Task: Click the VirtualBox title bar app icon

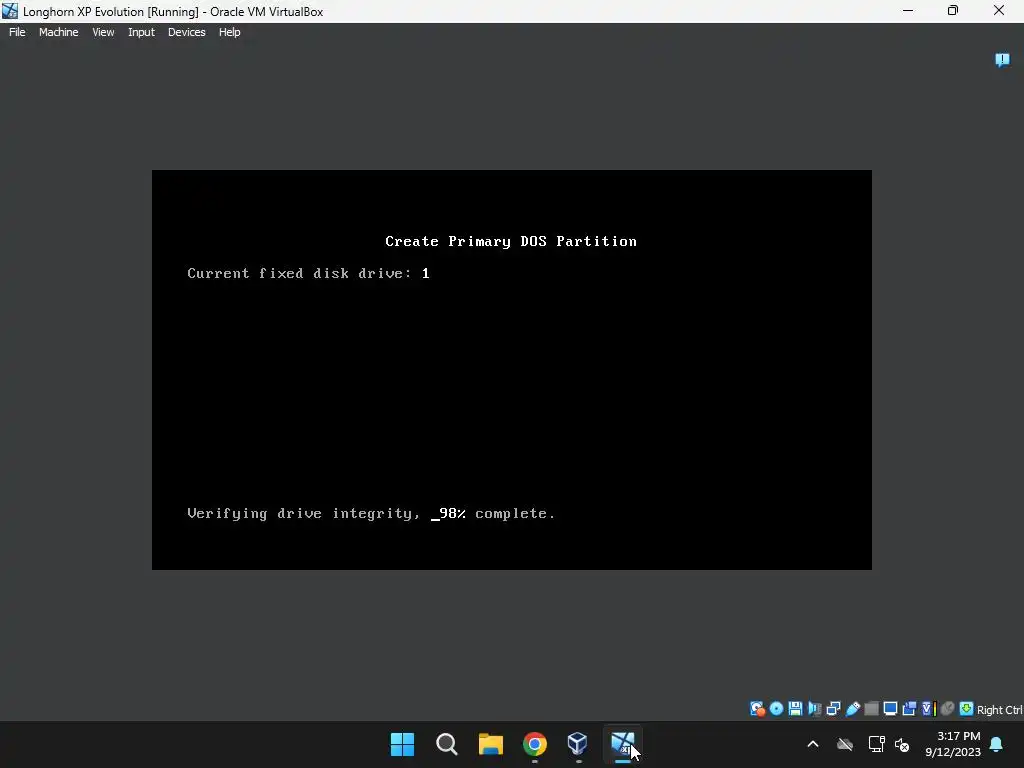Action: coord(10,11)
